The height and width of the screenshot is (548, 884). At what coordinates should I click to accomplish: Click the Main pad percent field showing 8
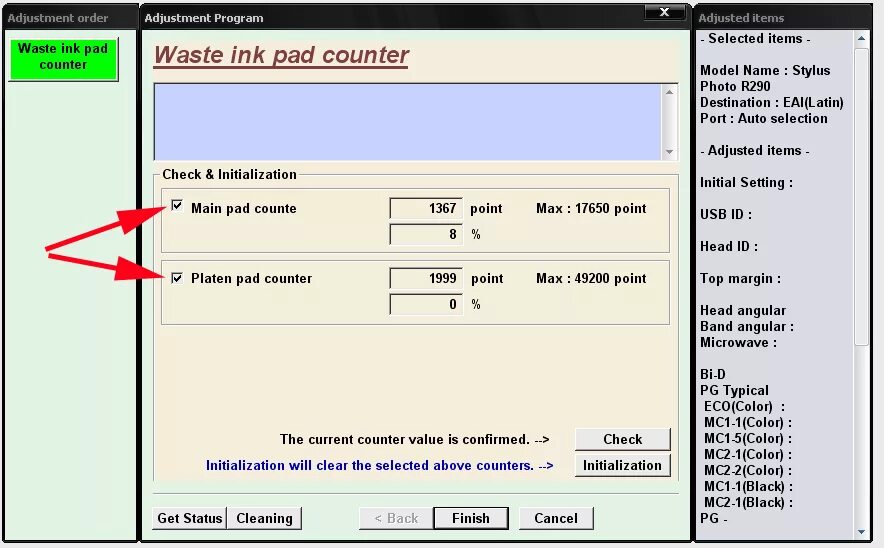[426, 234]
